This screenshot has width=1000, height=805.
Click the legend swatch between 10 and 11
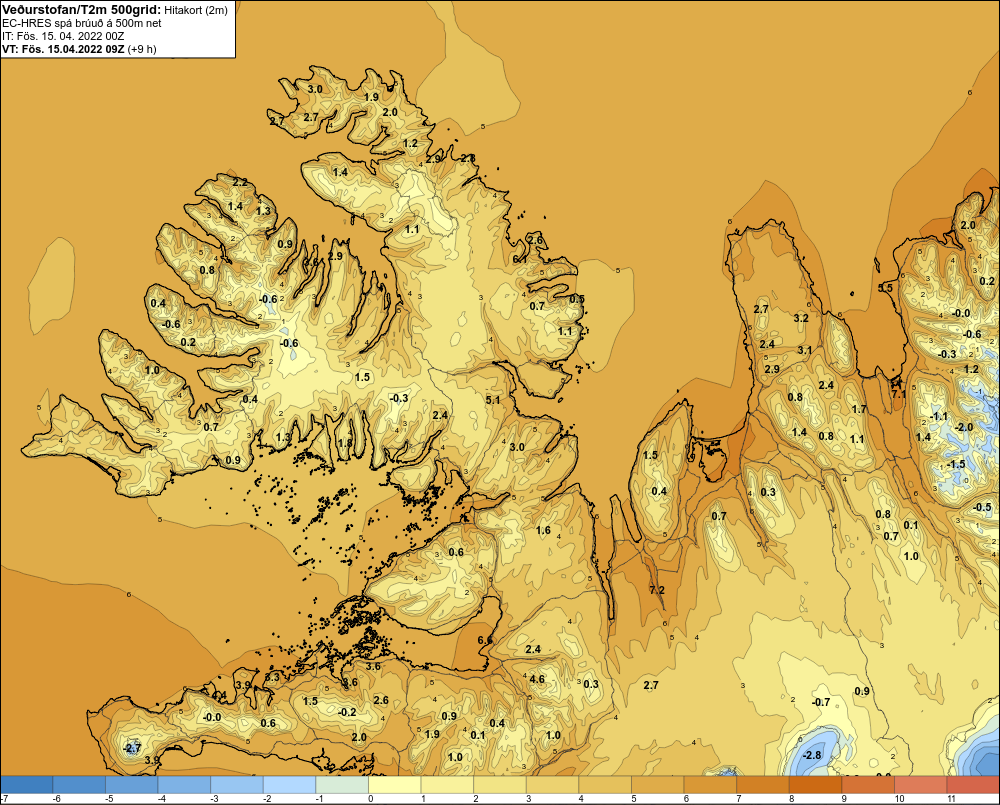(921, 785)
